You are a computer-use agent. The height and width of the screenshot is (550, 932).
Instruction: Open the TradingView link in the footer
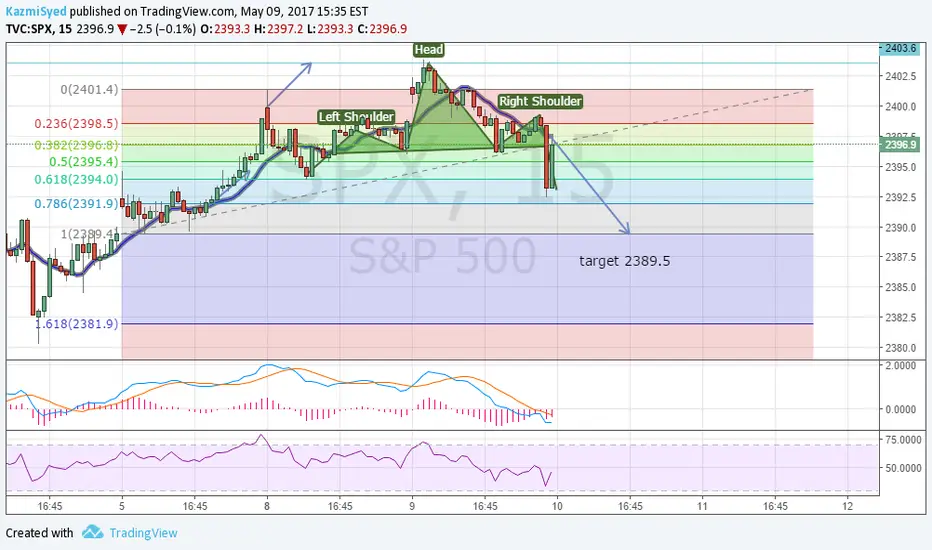(143, 533)
